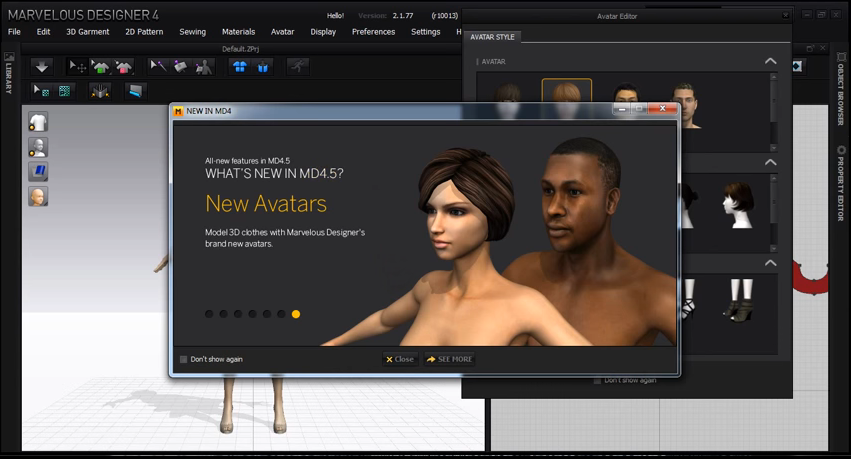Click the blue reset 2D arrangement shirt icon
This screenshot has height=459, width=851.
coord(239,67)
